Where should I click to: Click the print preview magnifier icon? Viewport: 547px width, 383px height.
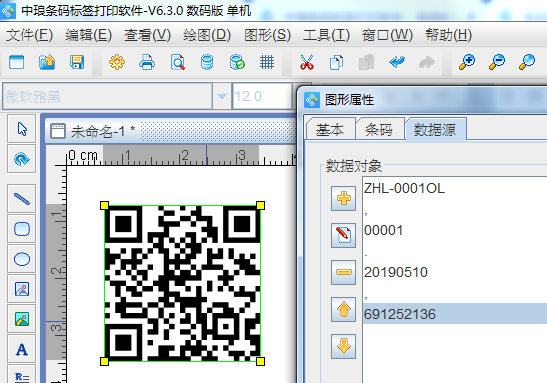177,62
